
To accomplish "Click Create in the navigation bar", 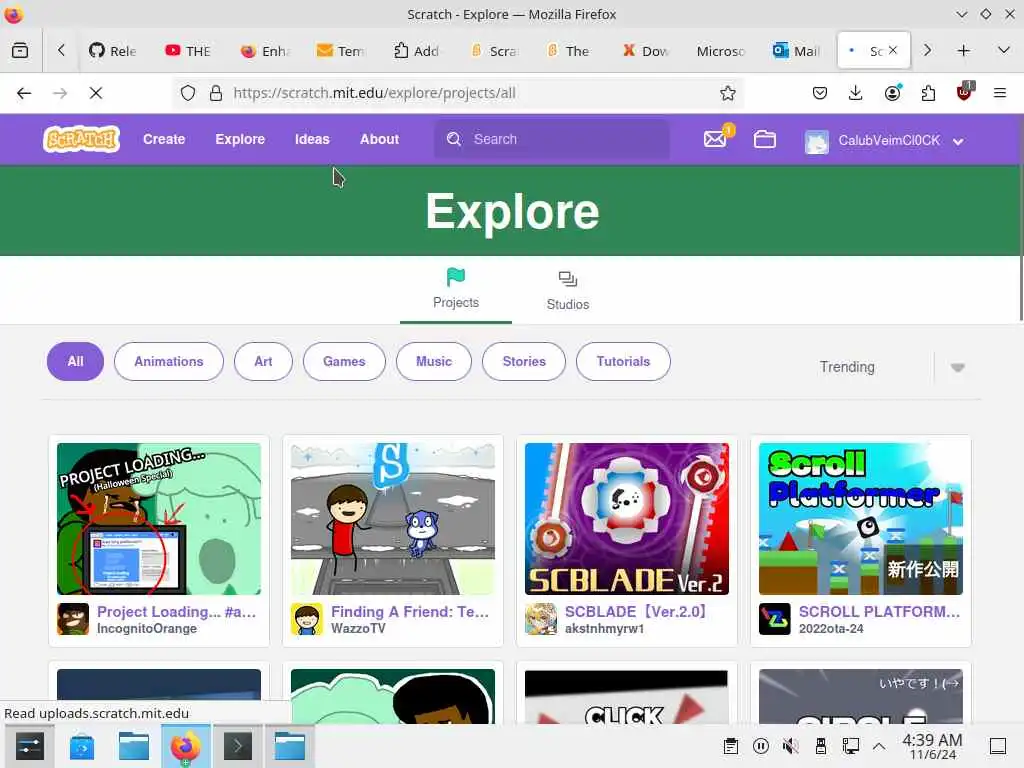I will pos(164,139).
